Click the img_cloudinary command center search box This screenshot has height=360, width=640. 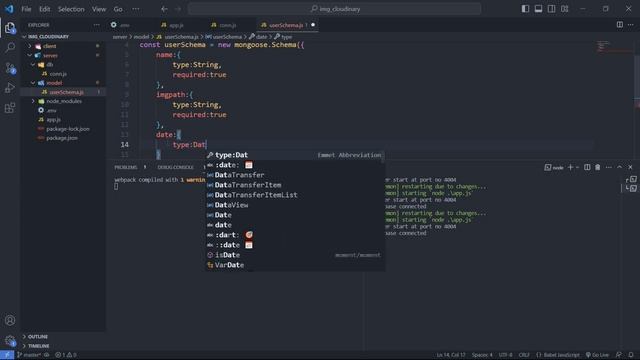[334, 9]
